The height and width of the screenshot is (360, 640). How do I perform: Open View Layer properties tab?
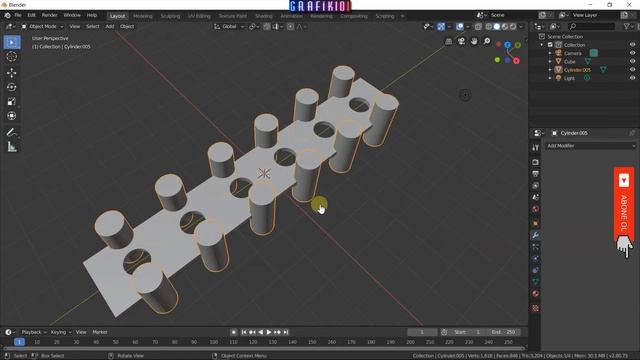536,185
